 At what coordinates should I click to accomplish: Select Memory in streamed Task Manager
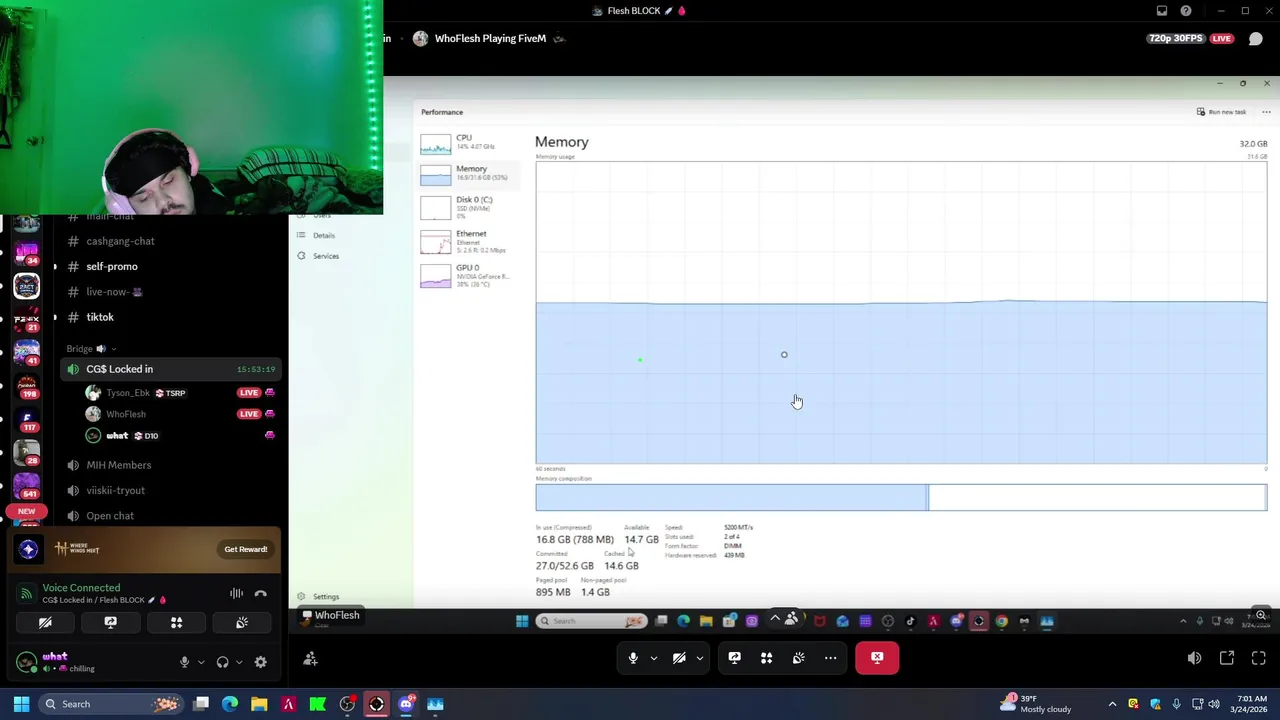468,174
